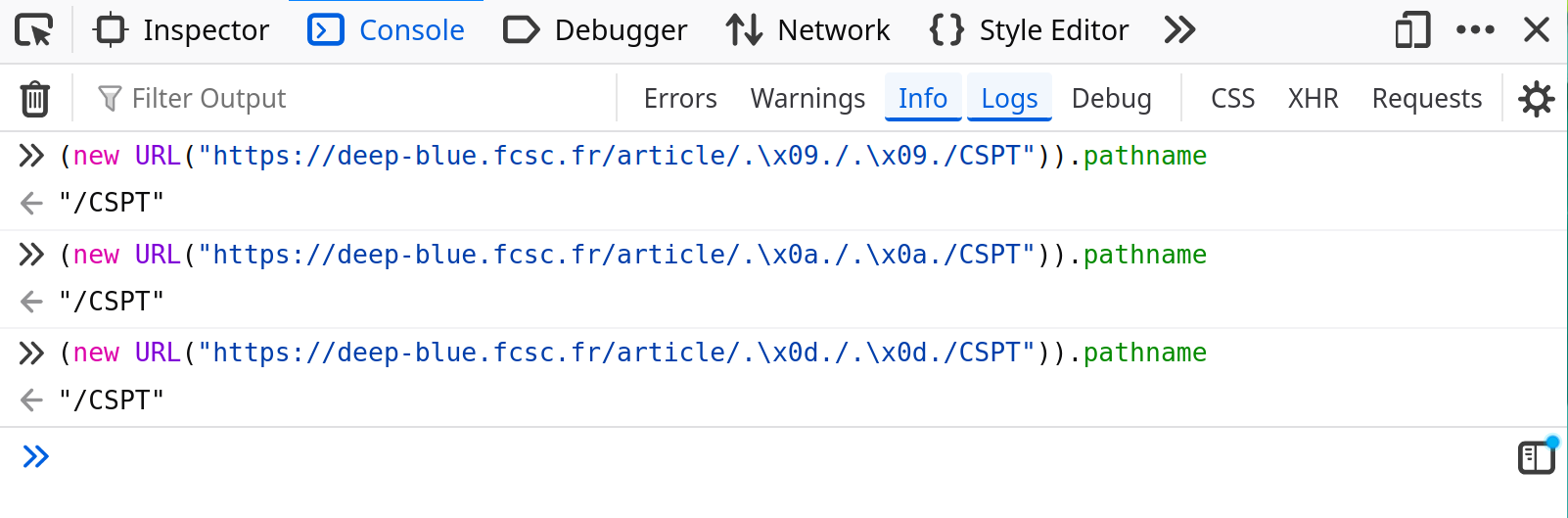
Task: Open console settings gear
Action: coord(1536,99)
